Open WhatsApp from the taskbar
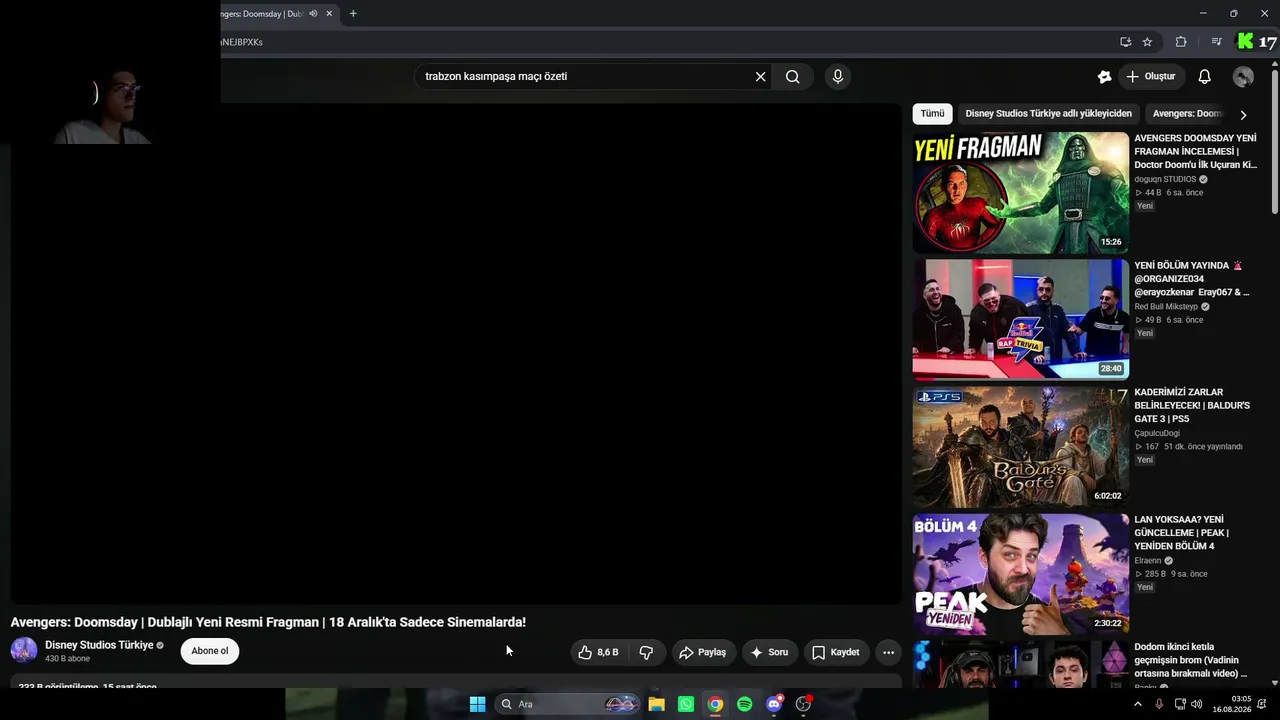The width and height of the screenshot is (1280, 720). [x=686, y=704]
